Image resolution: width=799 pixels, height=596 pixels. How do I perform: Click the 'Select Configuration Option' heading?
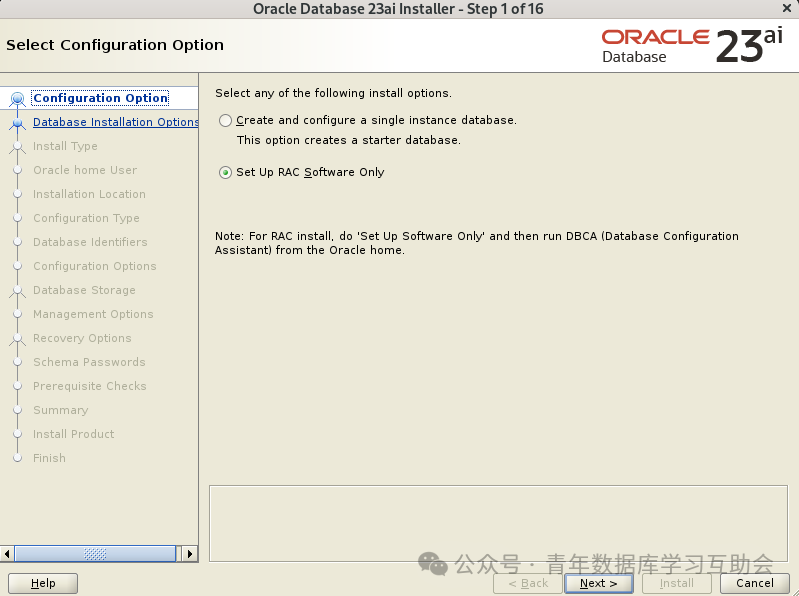115,45
